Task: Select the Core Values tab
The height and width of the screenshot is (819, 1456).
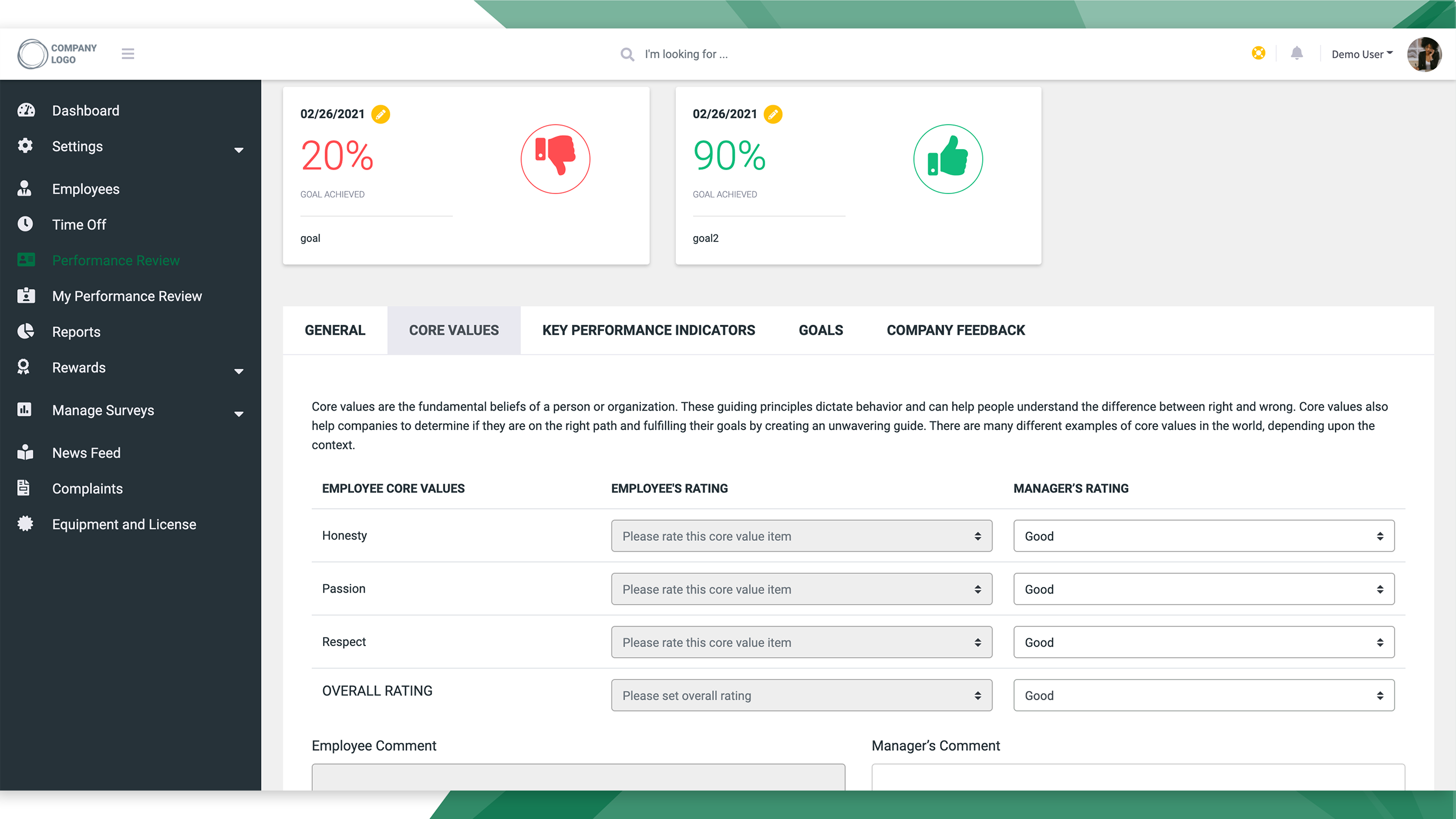Action: [x=454, y=330]
